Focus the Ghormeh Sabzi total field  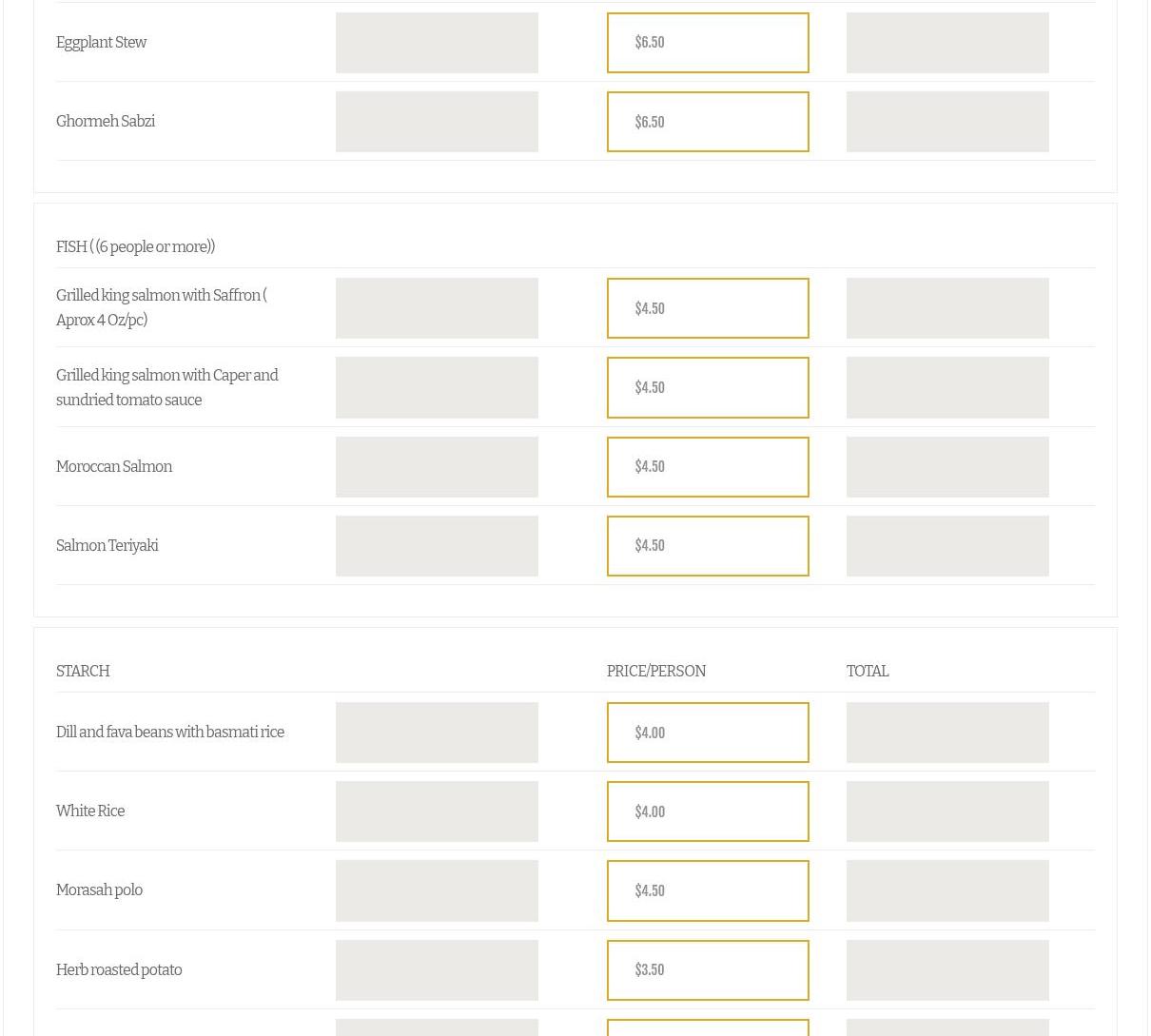[947, 122]
